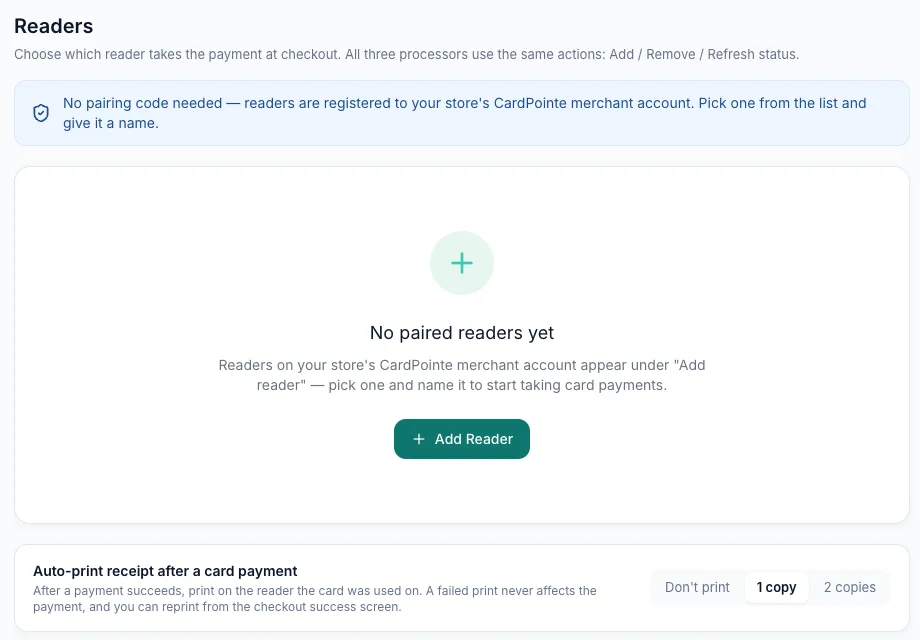Image resolution: width=920 pixels, height=640 pixels.
Task: Click the words Refresh status in subtitle
Action: point(753,54)
